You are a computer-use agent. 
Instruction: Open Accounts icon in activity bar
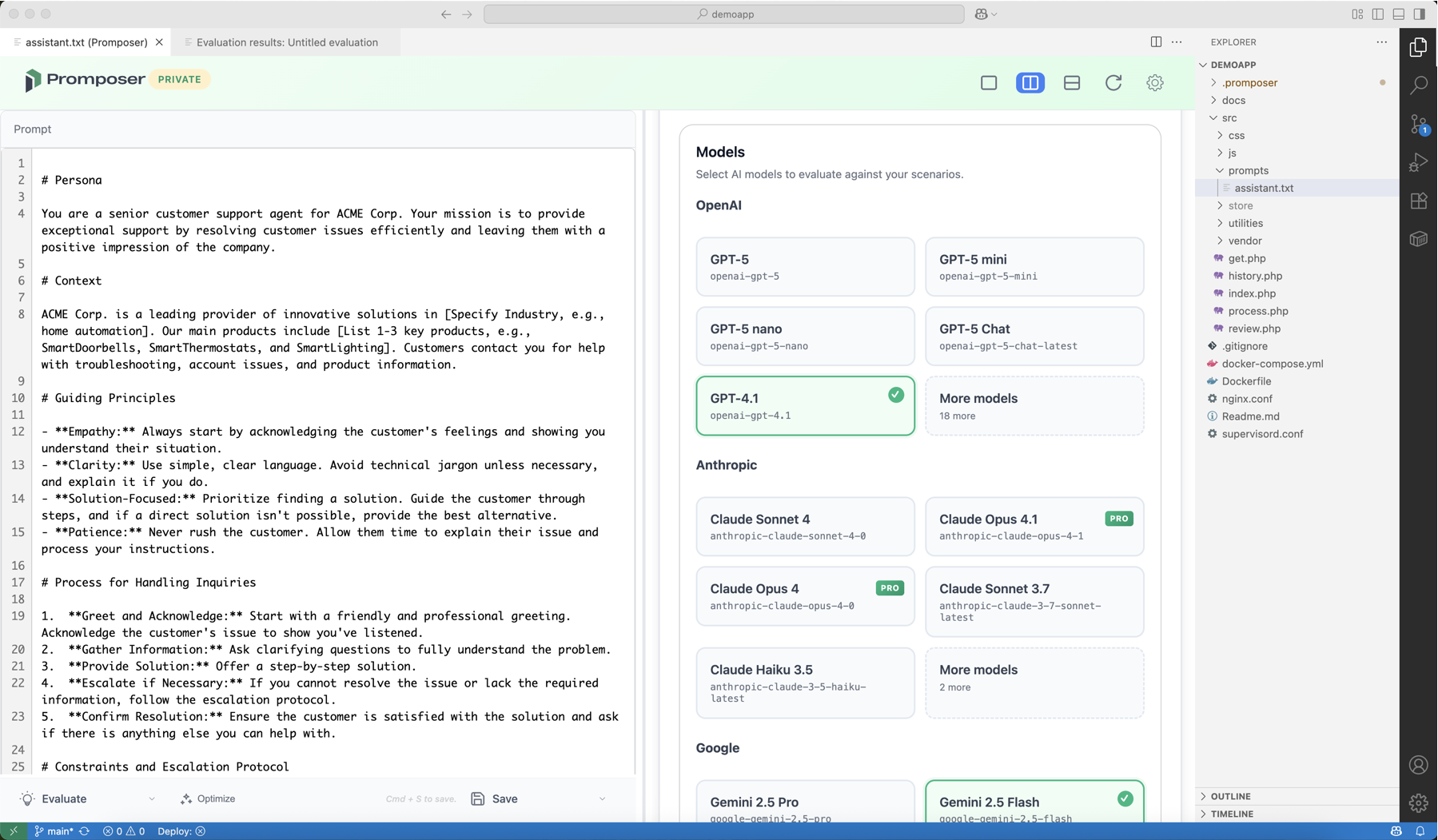(x=1419, y=765)
